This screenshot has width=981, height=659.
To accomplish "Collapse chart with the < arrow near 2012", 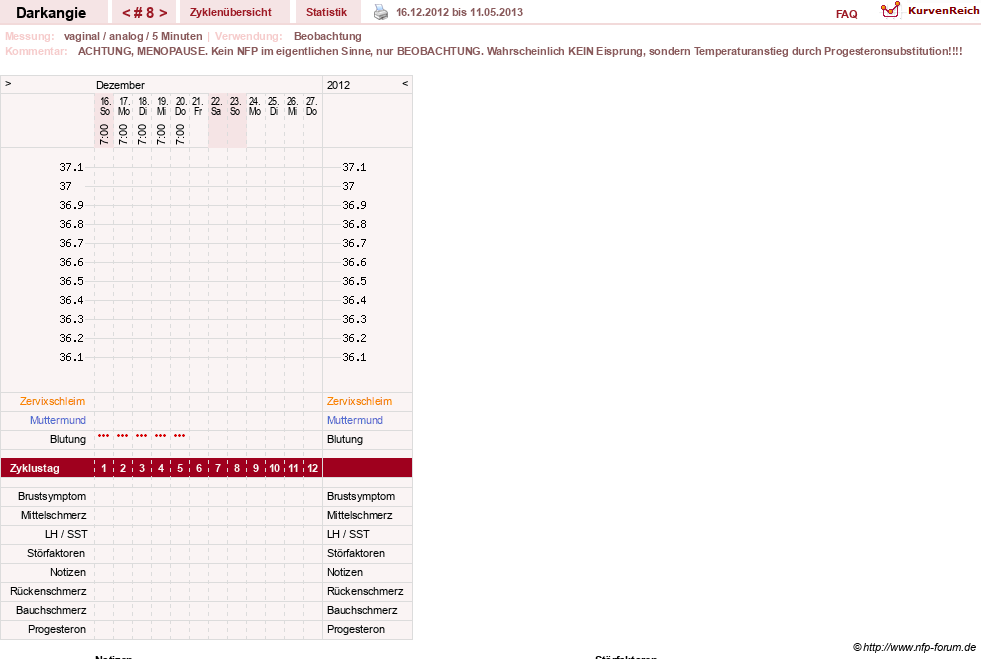I will (405, 83).
